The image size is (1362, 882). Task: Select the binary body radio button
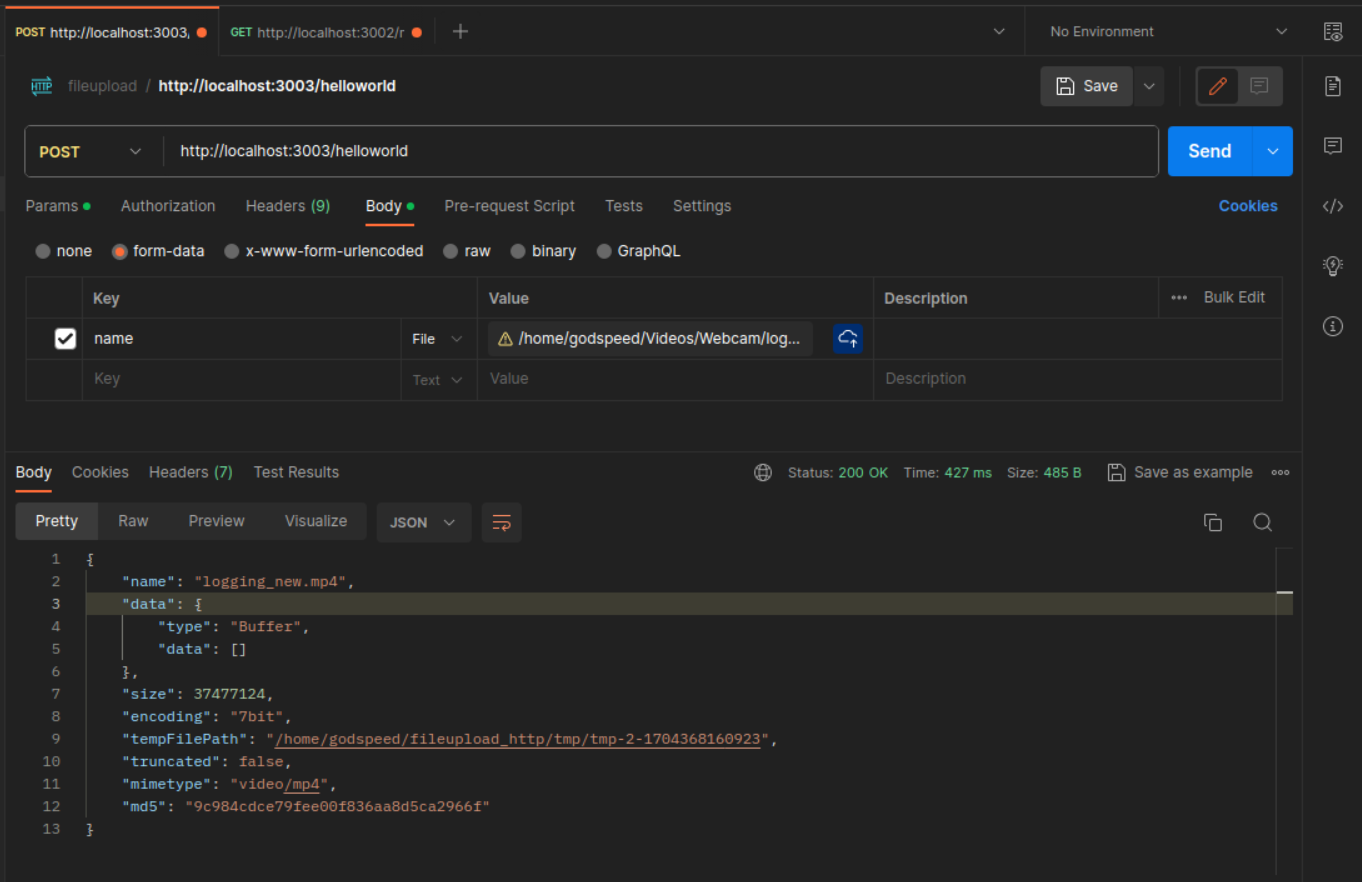(x=518, y=251)
